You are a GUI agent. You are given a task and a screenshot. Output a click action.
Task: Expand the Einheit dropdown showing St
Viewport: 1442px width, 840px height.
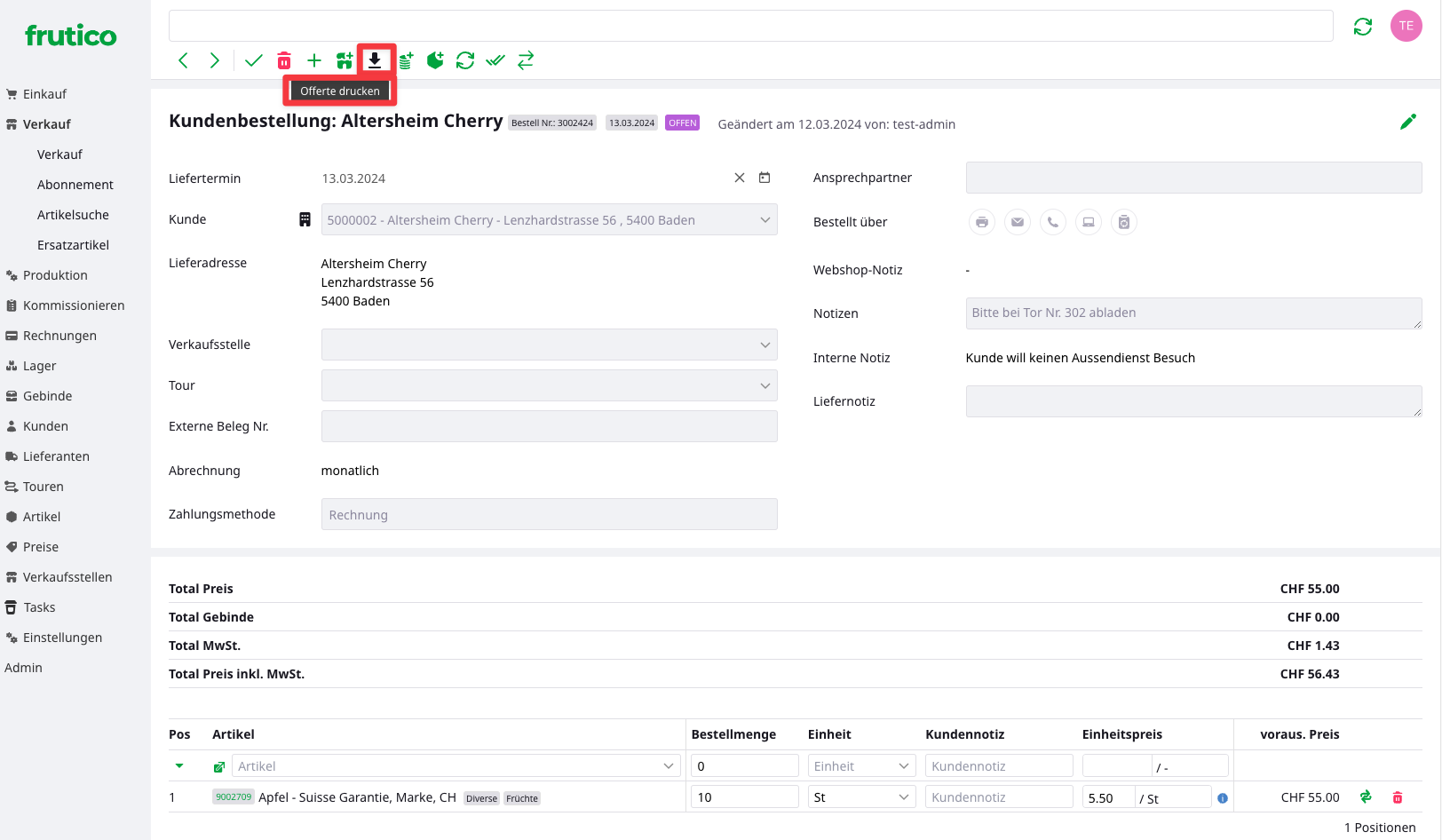pyautogui.click(x=861, y=797)
